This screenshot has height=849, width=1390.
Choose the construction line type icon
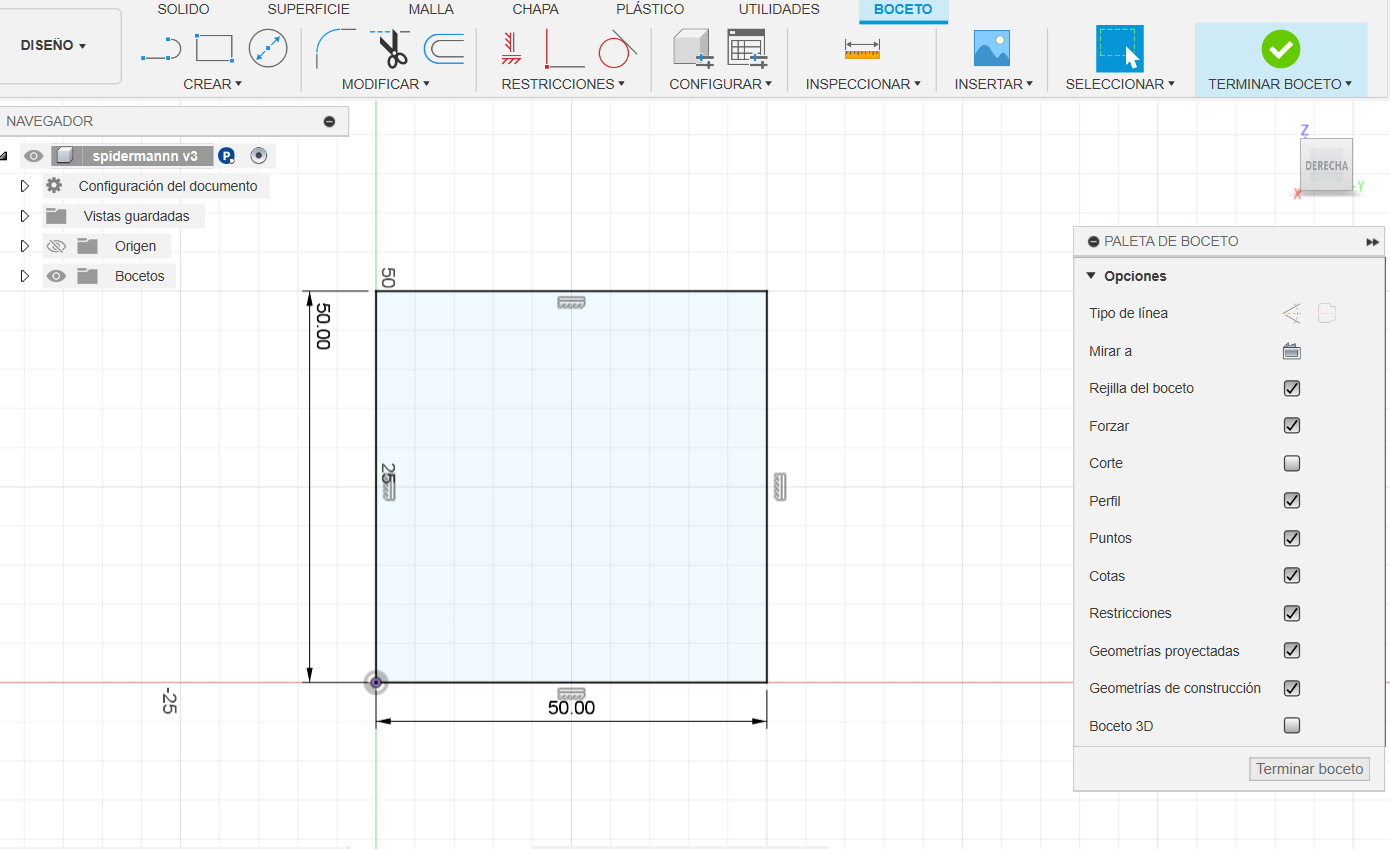(x=1292, y=313)
